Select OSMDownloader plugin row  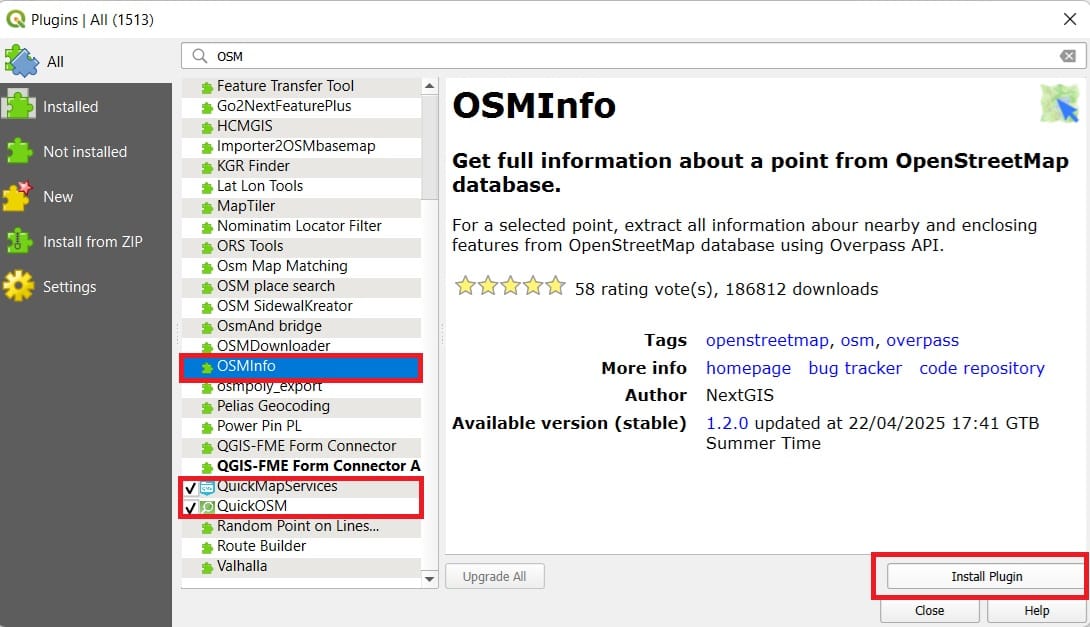point(301,346)
